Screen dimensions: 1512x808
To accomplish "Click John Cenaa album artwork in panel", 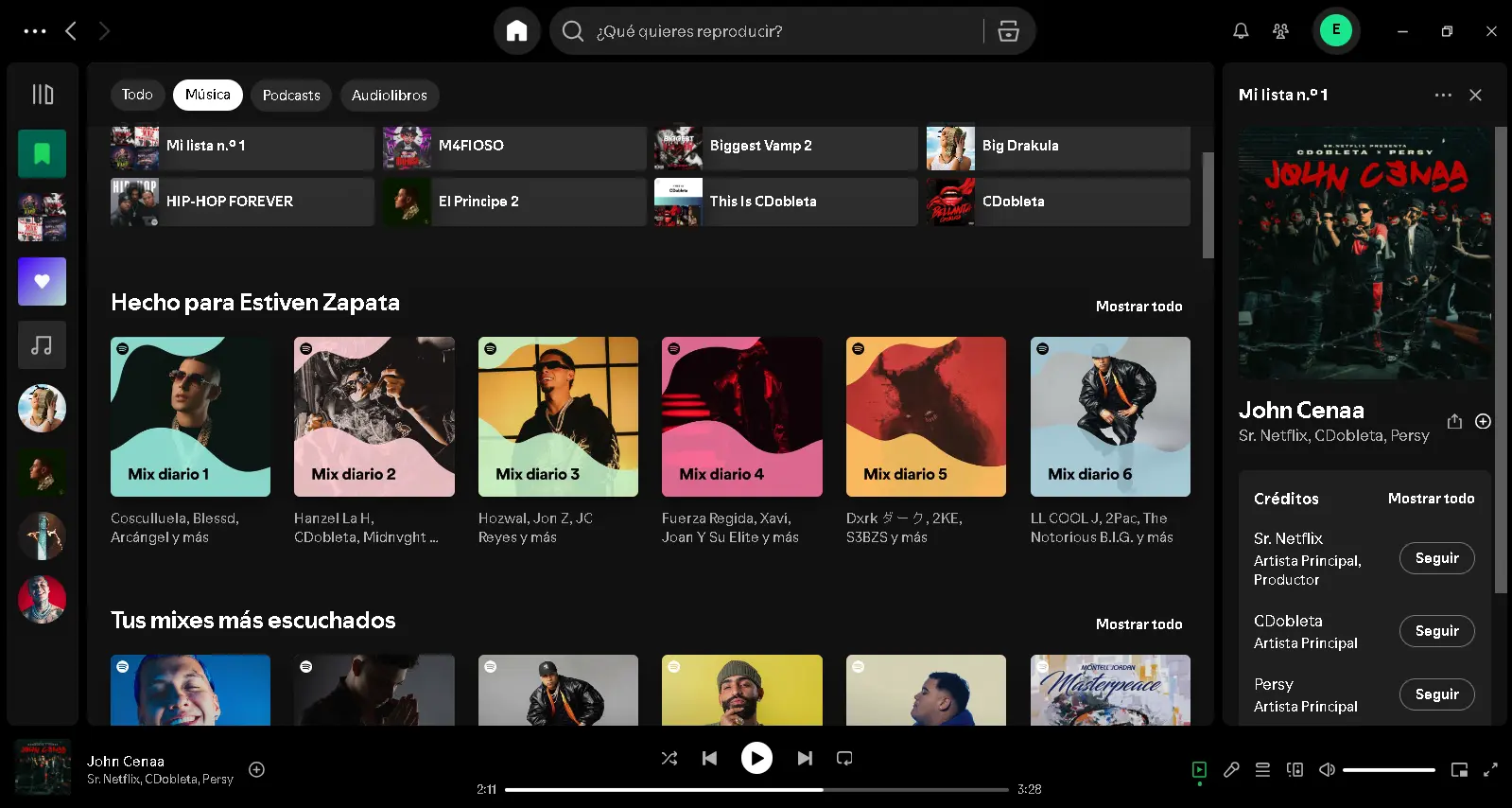I will tap(1364, 254).
